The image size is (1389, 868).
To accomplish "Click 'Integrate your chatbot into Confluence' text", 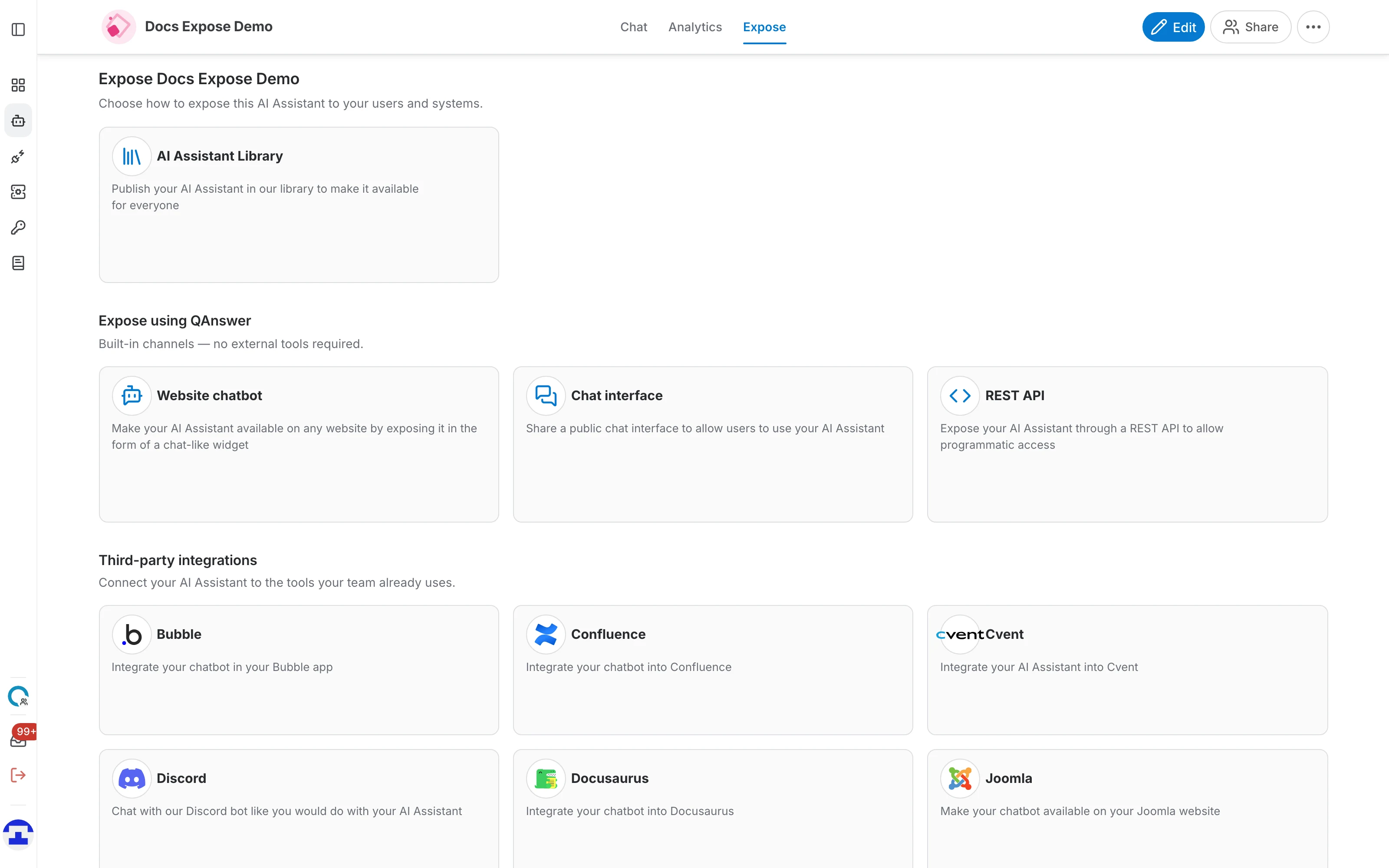I will pos(629,667).
